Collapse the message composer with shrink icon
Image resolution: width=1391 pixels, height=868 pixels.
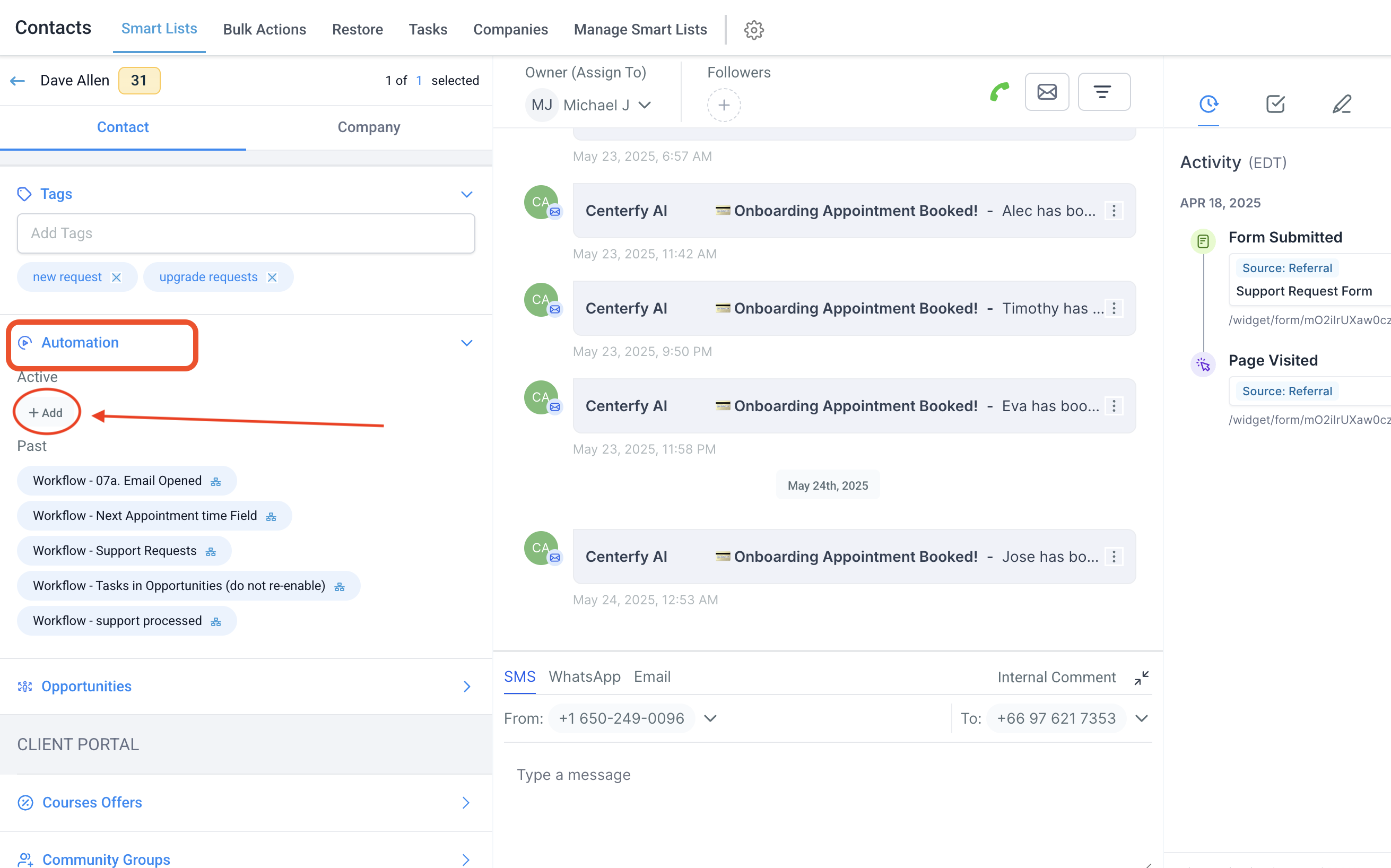[1141, 678]
